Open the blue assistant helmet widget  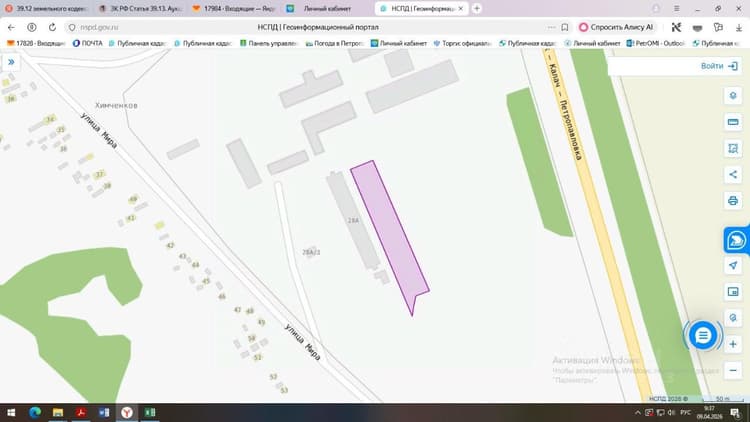pyautogui.click(x=736, y=240)
